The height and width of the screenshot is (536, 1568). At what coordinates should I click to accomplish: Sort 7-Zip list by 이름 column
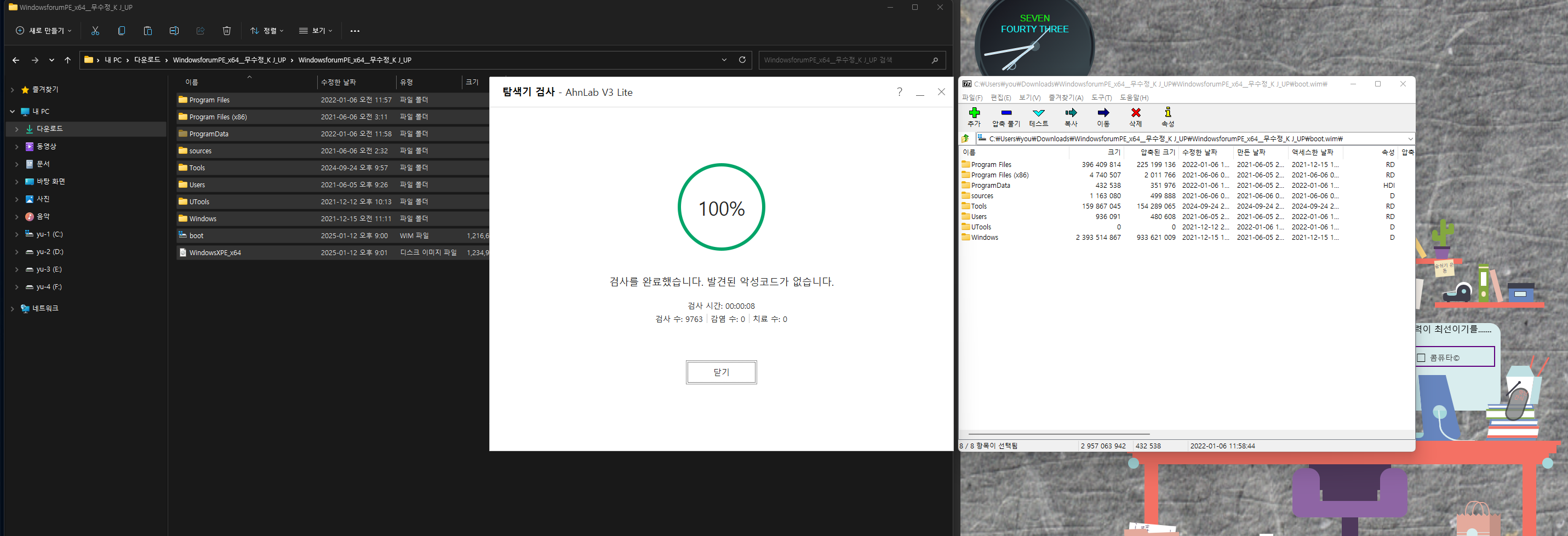coord(1014,152)
